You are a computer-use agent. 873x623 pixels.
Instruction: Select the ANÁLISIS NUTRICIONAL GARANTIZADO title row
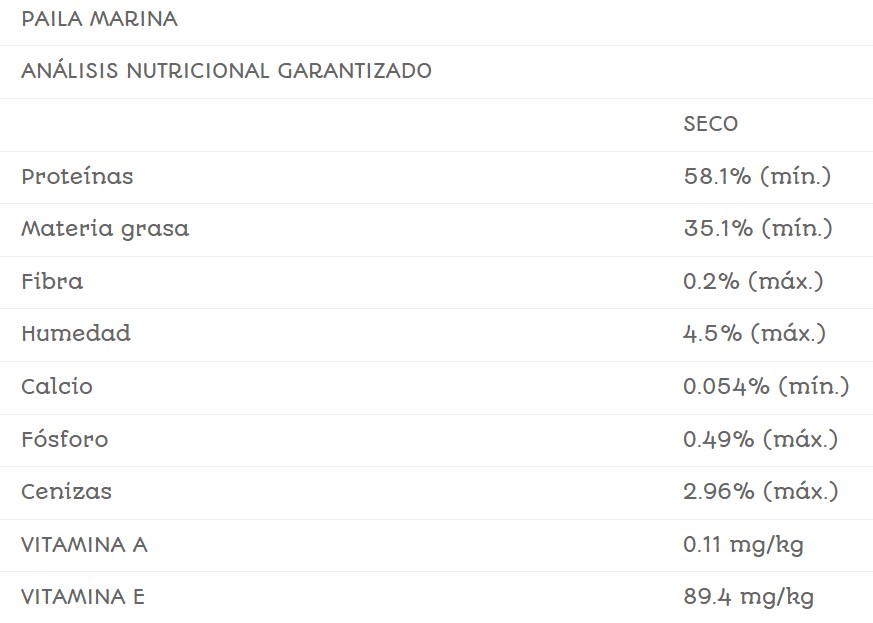click(226, 71)
